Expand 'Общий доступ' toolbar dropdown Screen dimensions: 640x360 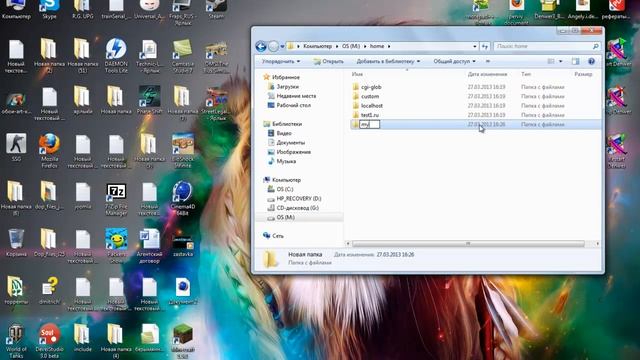coord(454,61)
